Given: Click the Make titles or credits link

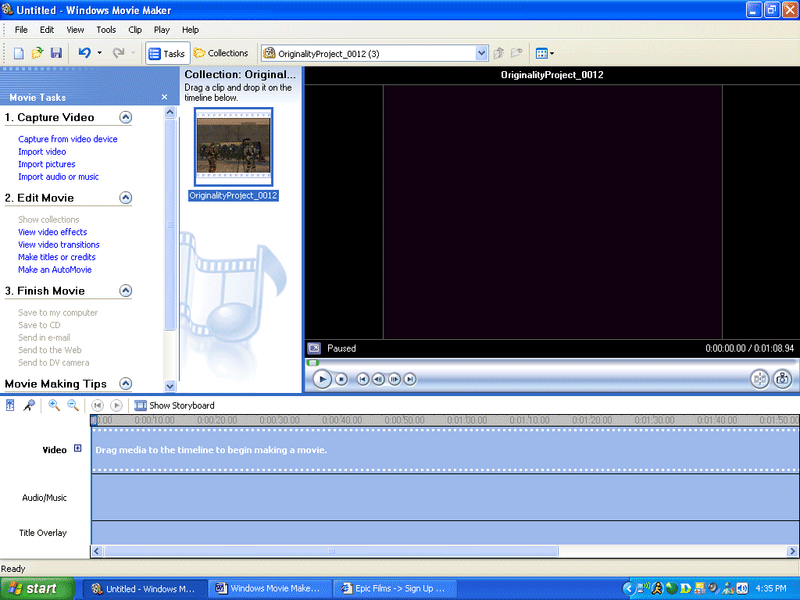Looking at the screenshot, I should tap(57, 257).
